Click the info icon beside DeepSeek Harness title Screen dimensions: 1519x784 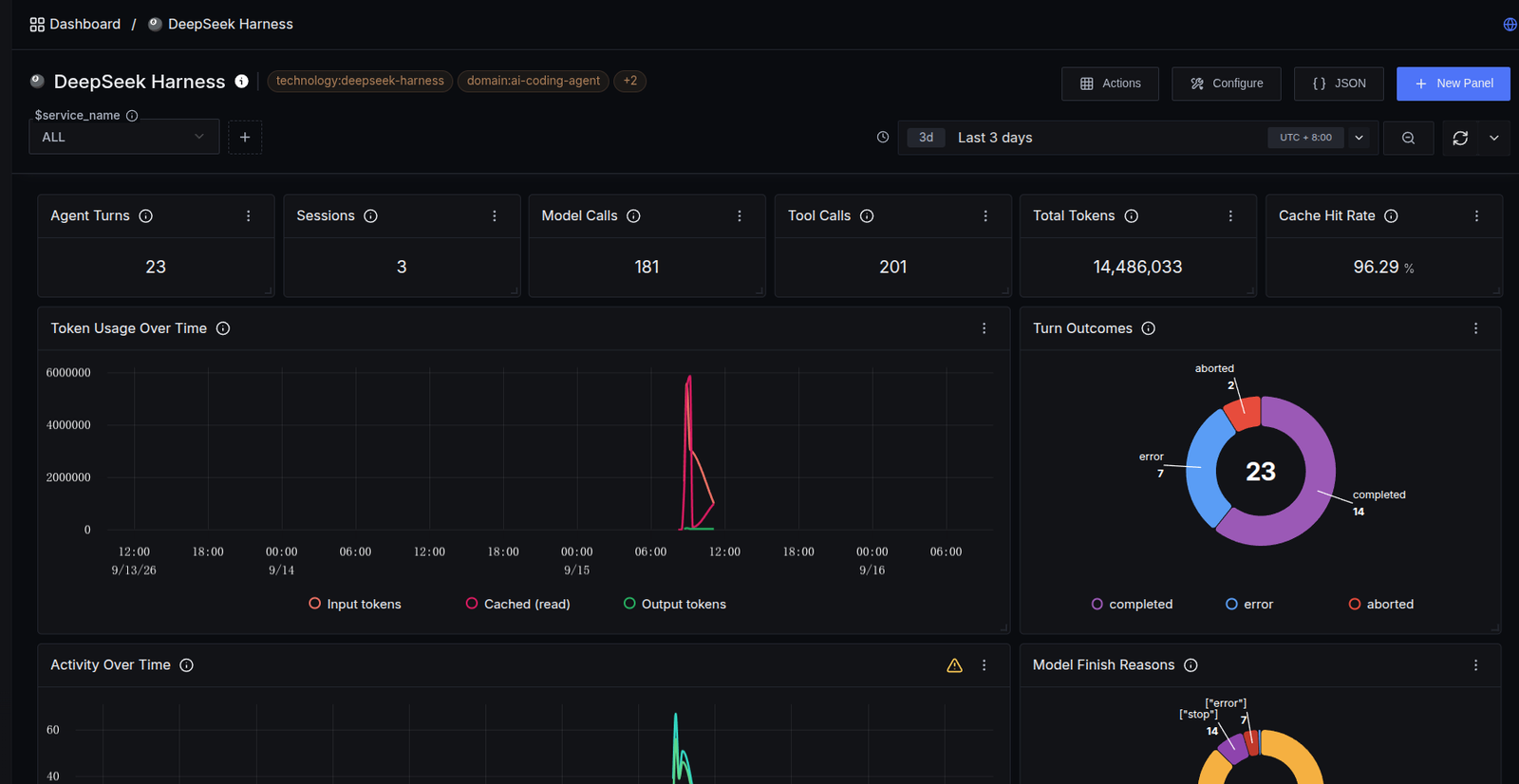[x=242, y=82]
